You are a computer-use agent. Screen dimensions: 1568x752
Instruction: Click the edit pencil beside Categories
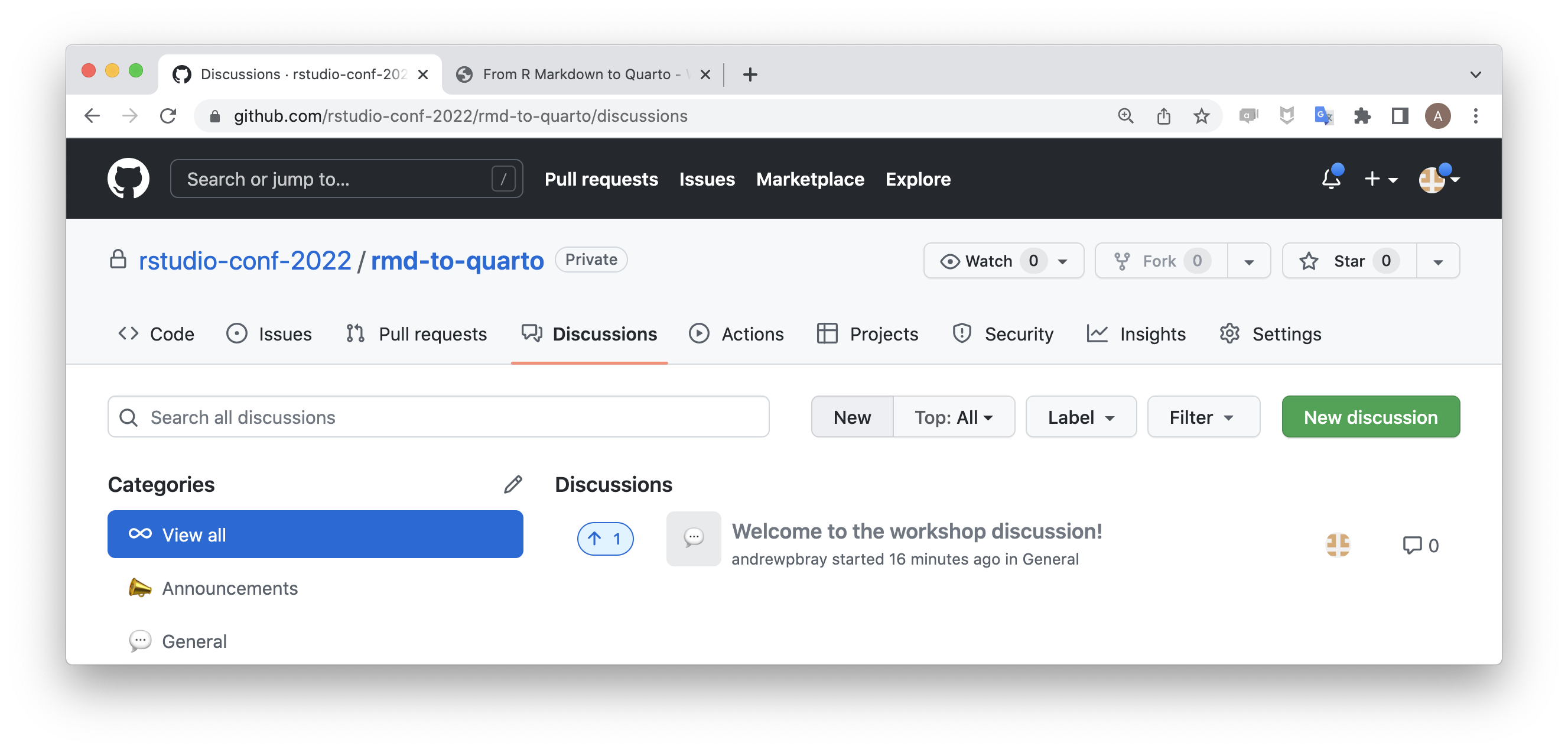point(513,484)
